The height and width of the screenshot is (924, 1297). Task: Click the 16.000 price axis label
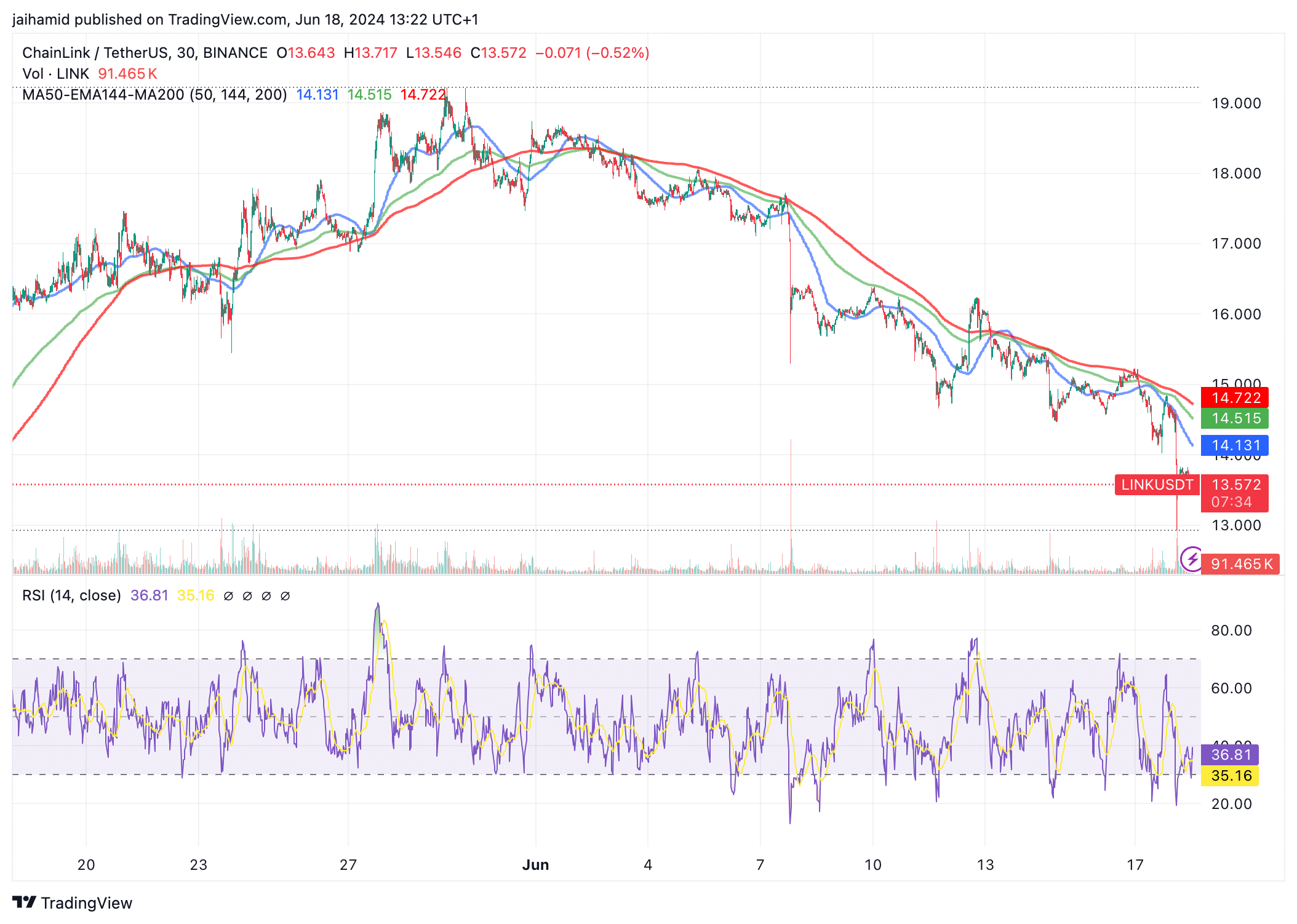click(1236, 314)
